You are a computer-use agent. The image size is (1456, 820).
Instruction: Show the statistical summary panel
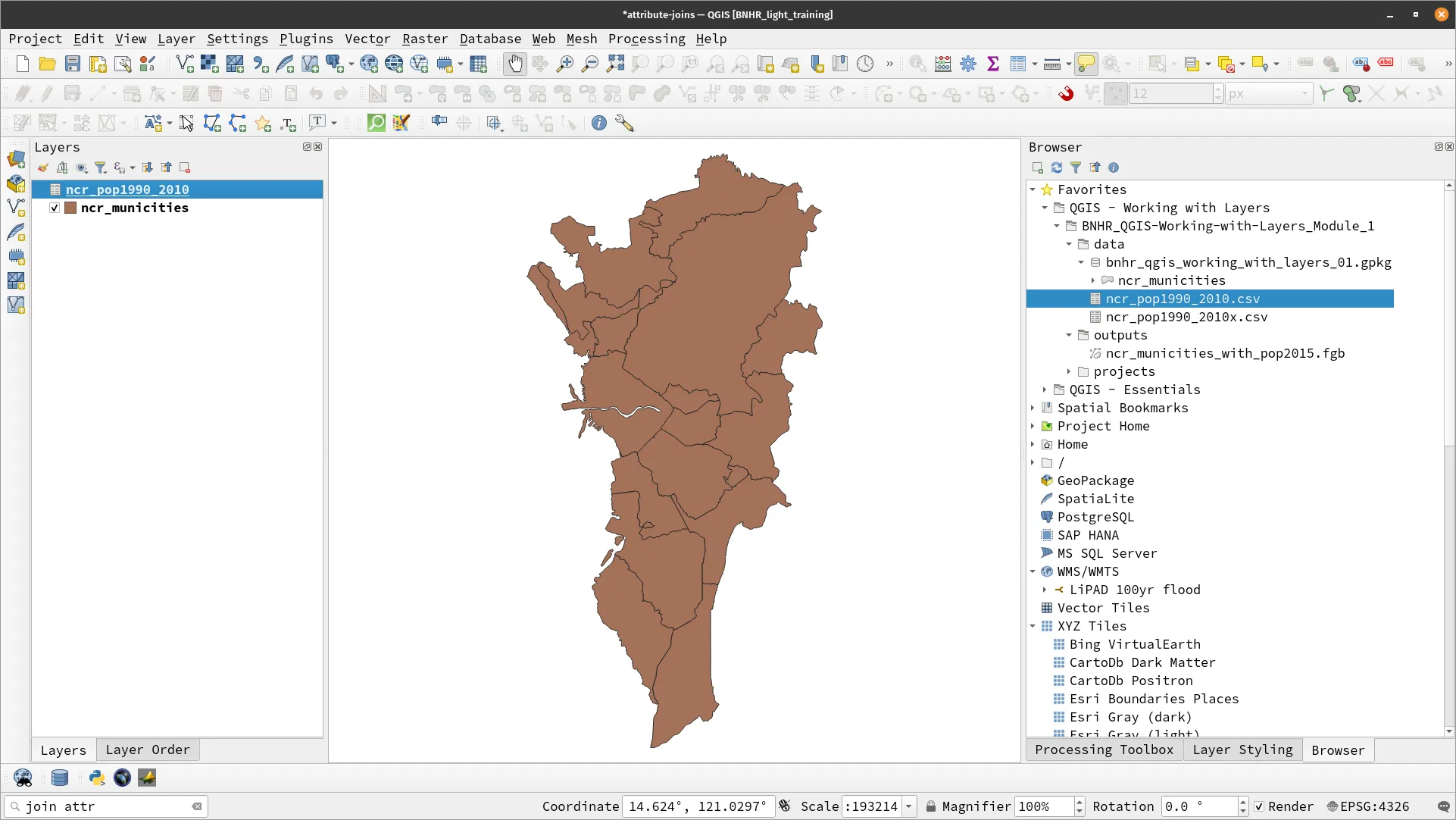(994, 64)
